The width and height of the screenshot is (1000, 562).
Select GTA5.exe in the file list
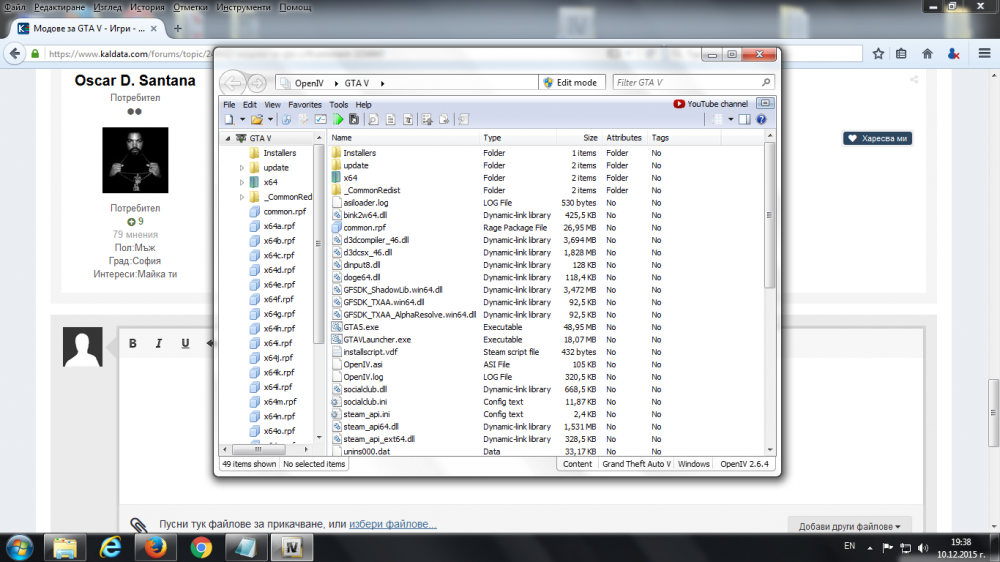click(x=361, y=327)
